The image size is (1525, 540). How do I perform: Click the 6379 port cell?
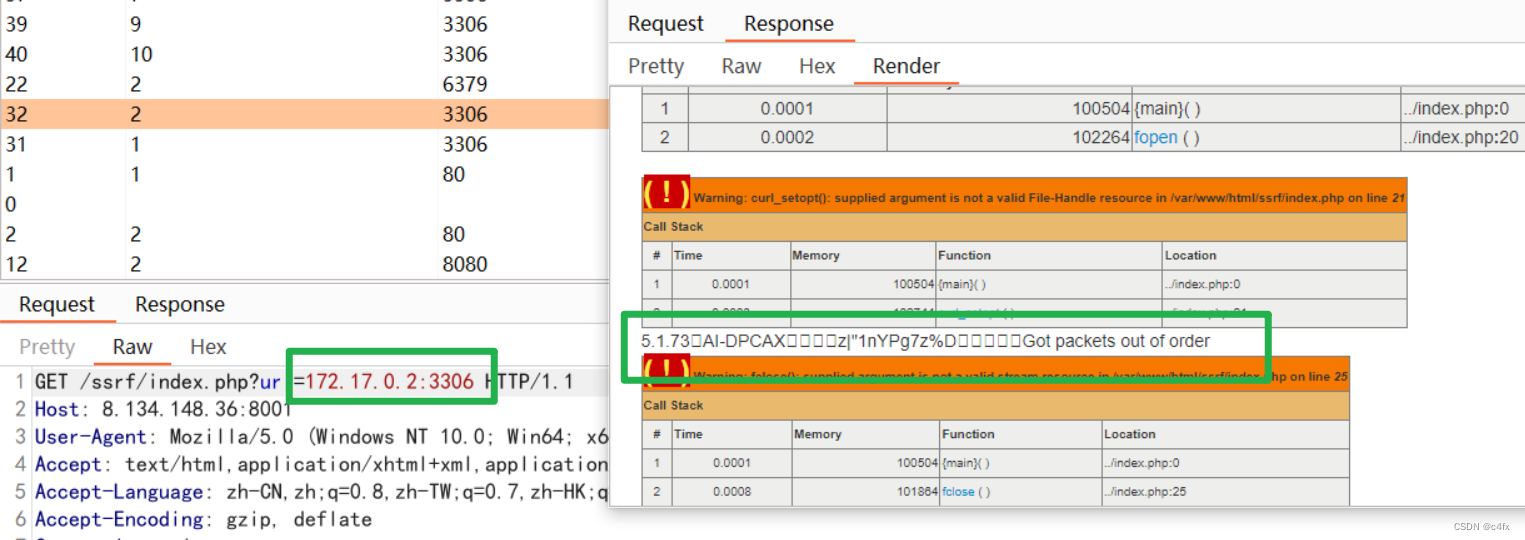point(465,84)
